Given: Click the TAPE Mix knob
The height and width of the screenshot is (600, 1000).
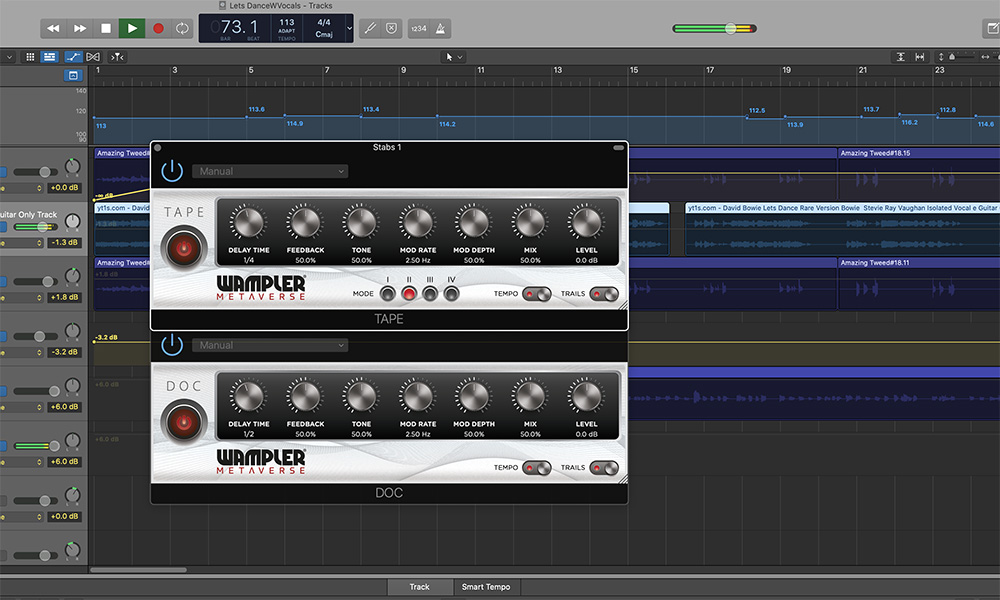Looking at the screenshot, I should coord(530,223).
